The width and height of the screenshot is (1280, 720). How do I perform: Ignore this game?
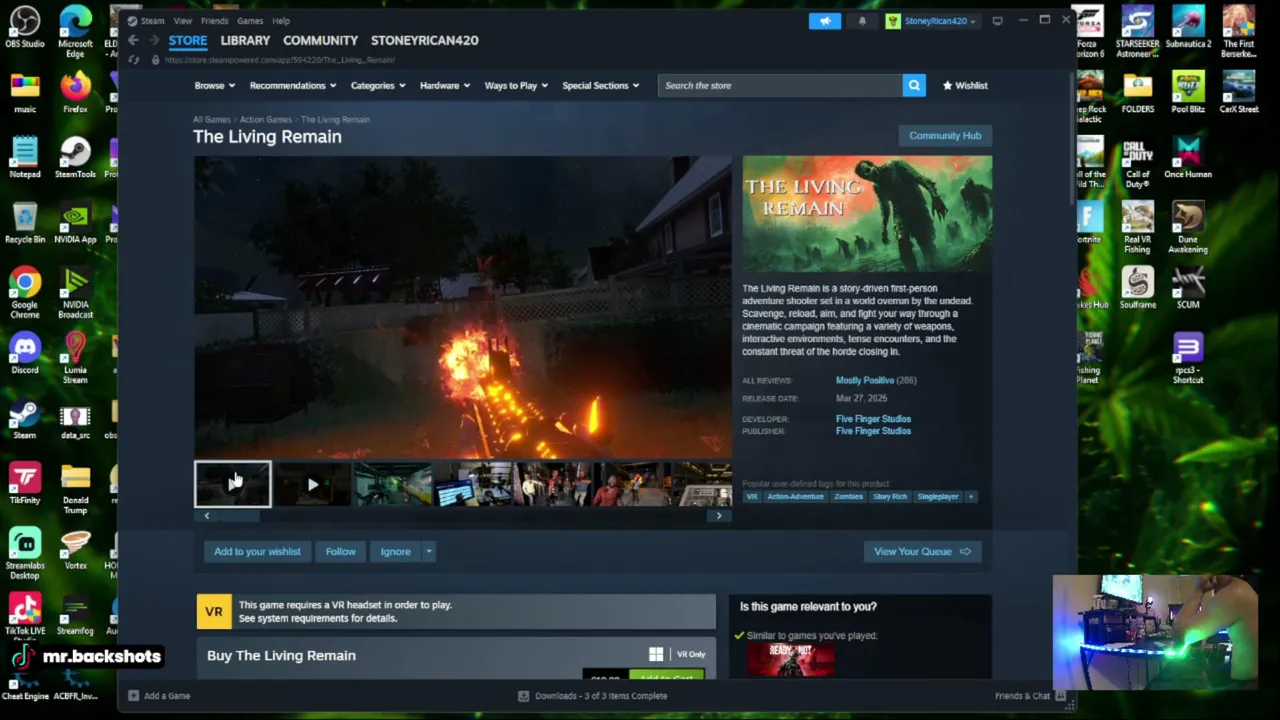[395, 551]
